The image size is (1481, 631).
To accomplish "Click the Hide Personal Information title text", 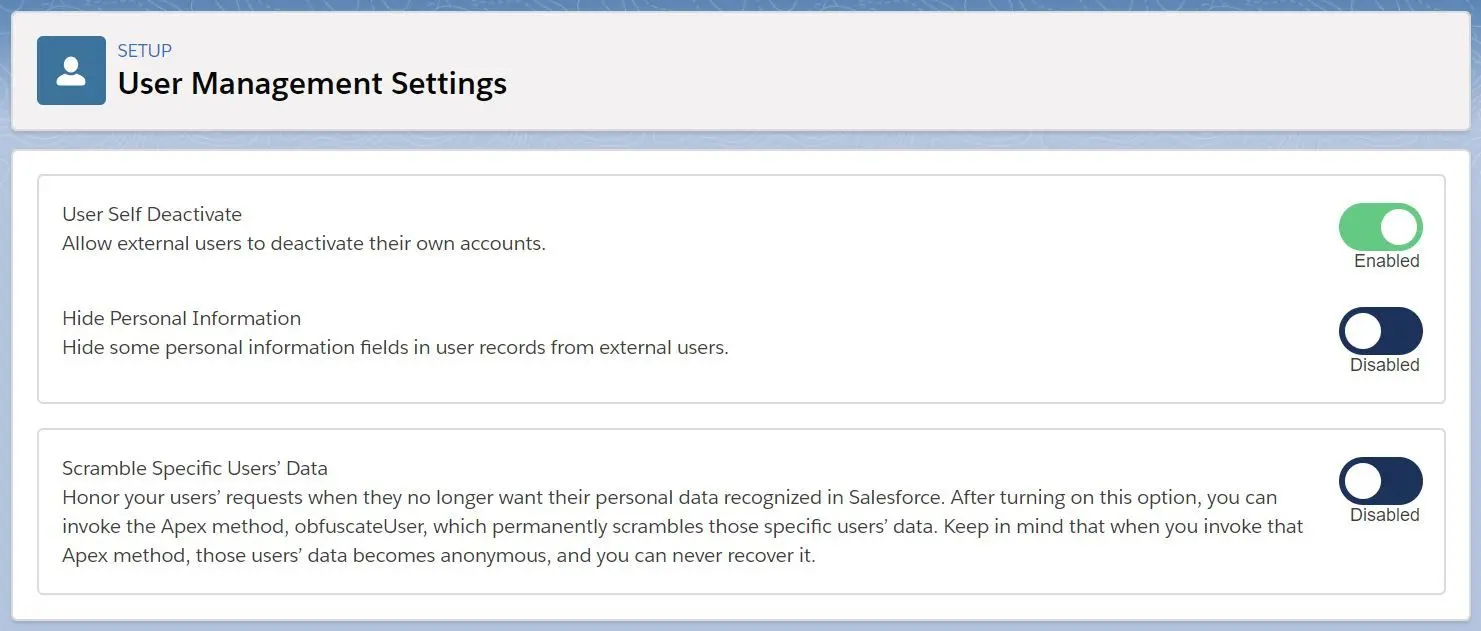I will [181, 318].
